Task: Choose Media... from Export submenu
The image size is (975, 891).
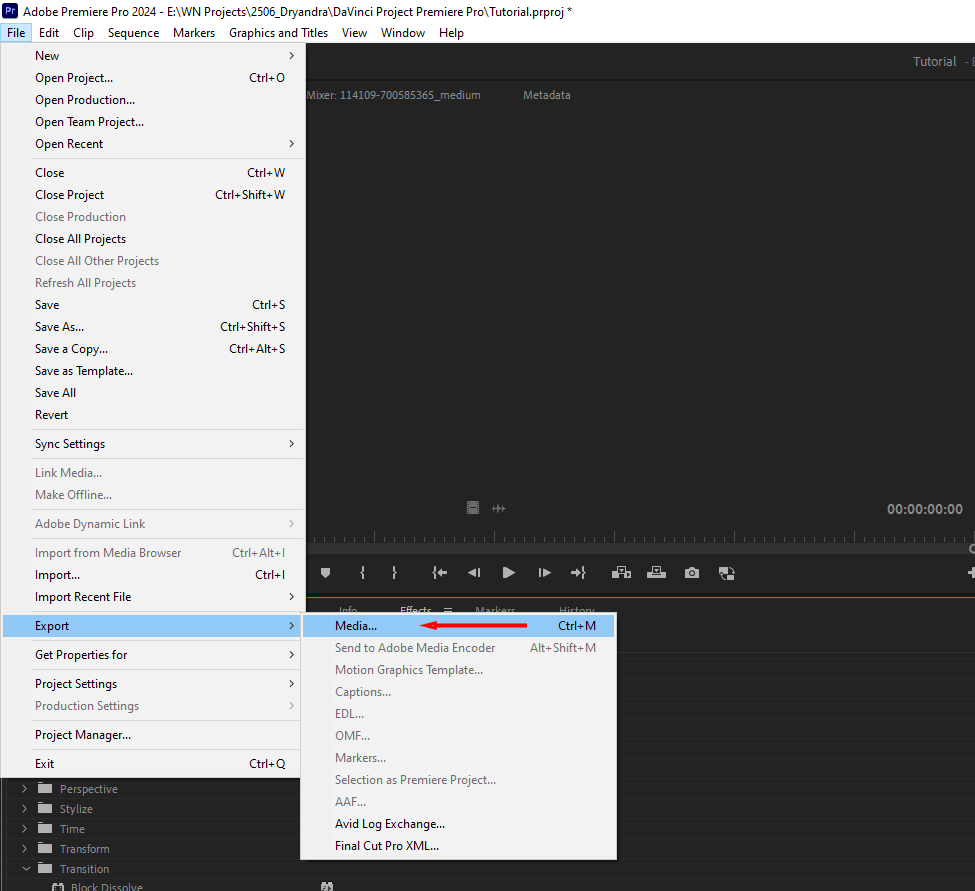Action: click(x=458, y=626)
